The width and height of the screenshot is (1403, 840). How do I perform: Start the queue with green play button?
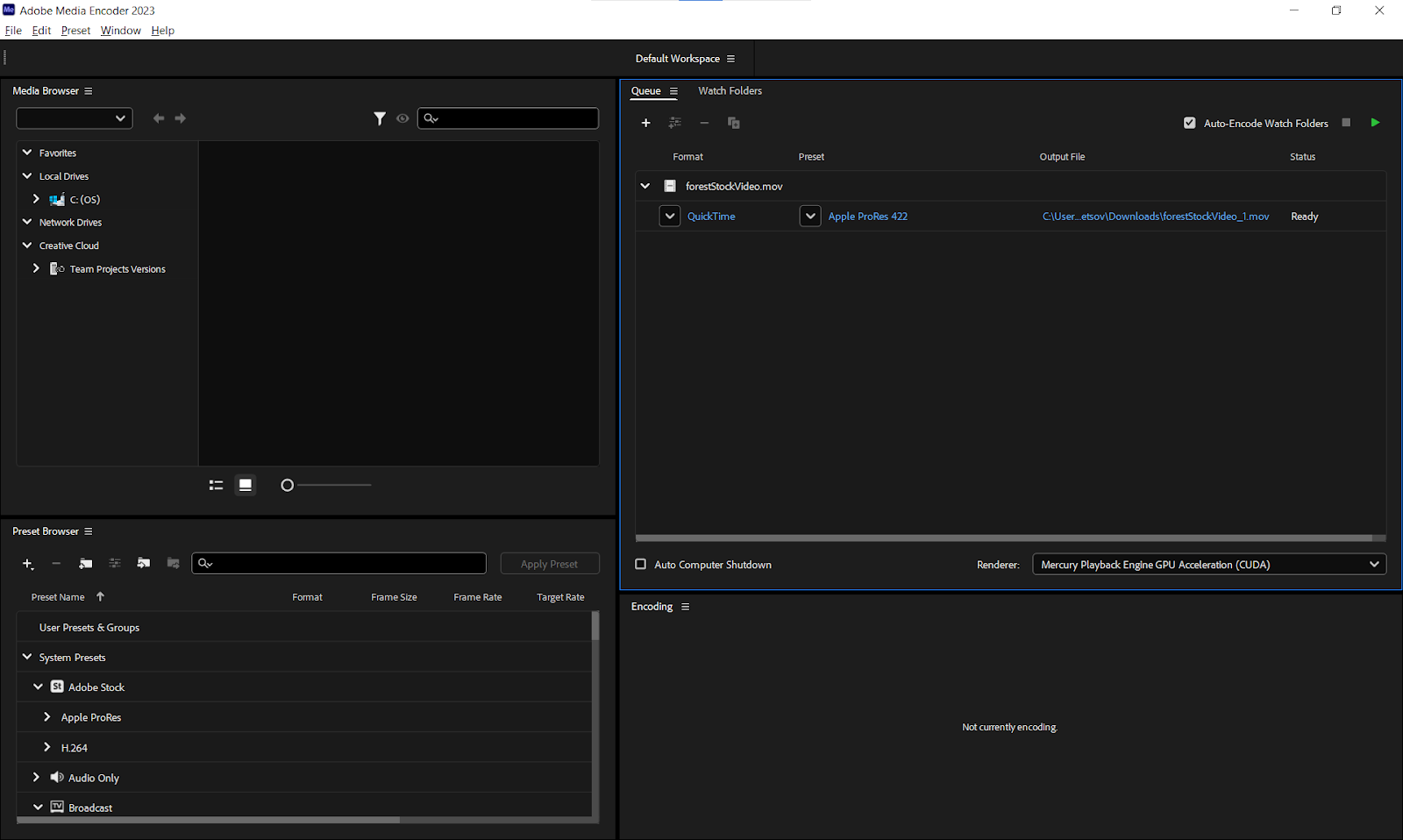pos(1375,123)
